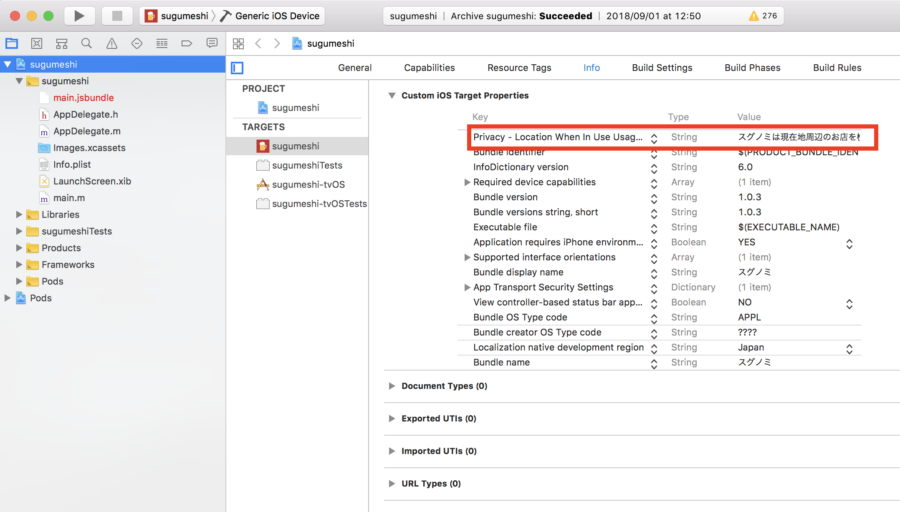Expand the sugumeshiTests folder
This screenshot has width=900, height=512.
point(19,231)
